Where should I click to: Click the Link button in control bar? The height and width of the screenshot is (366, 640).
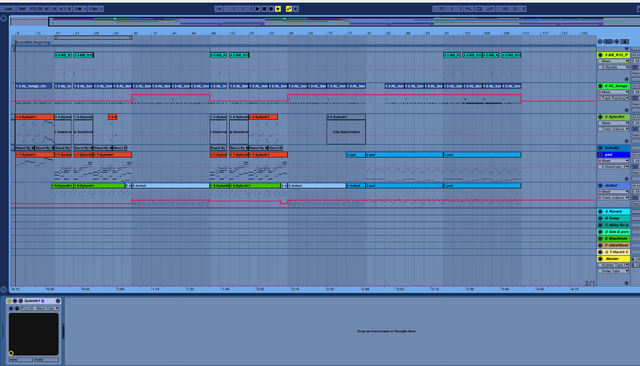click(8, 9)
